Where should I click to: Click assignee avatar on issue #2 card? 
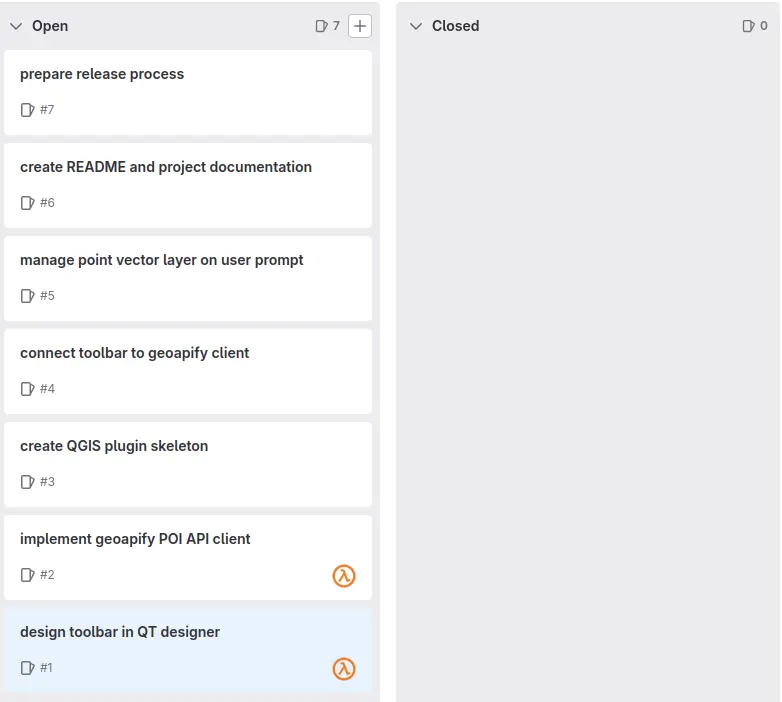pyautogui.click(x=344, y=575)
